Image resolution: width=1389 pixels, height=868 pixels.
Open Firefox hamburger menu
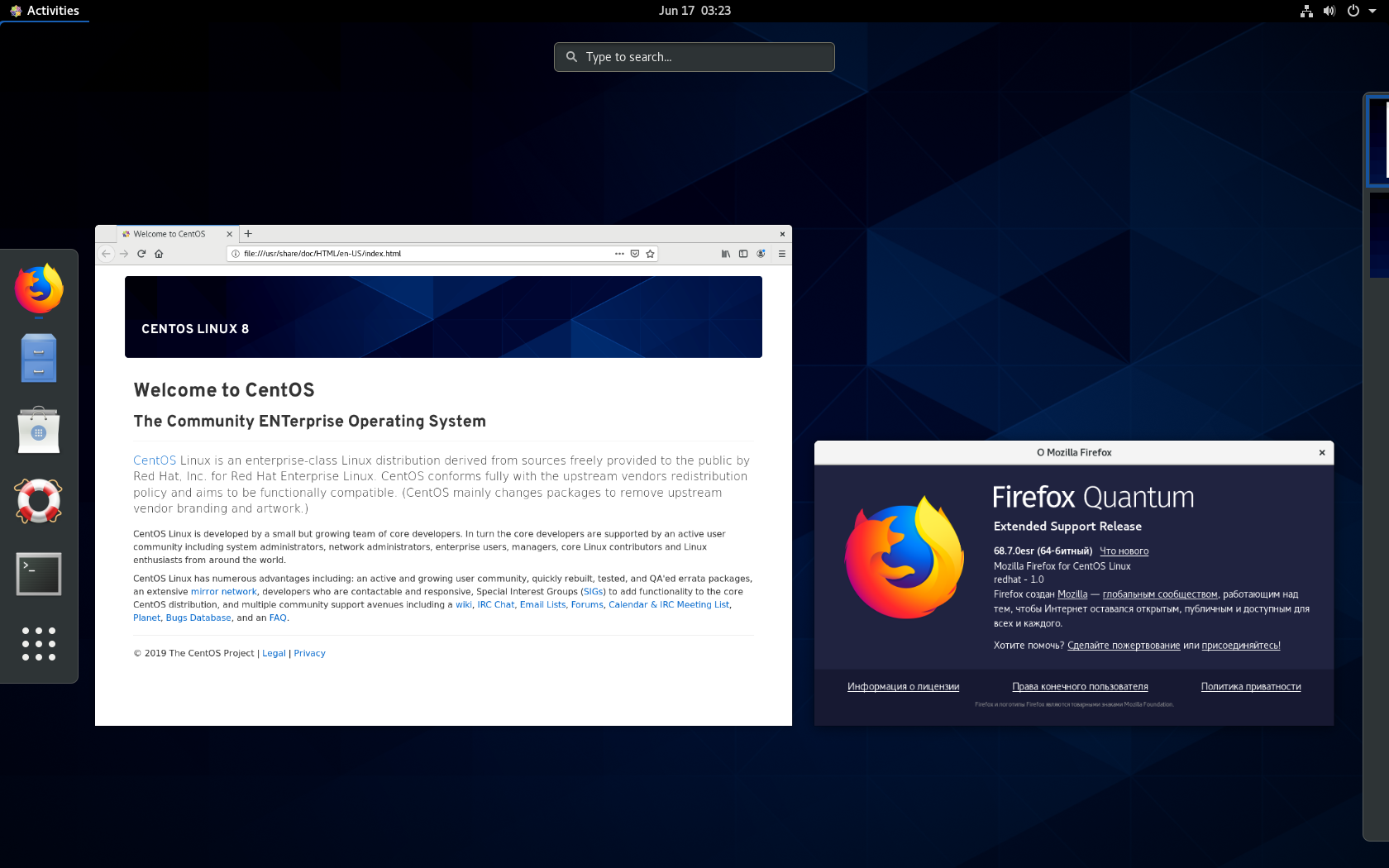781,254
